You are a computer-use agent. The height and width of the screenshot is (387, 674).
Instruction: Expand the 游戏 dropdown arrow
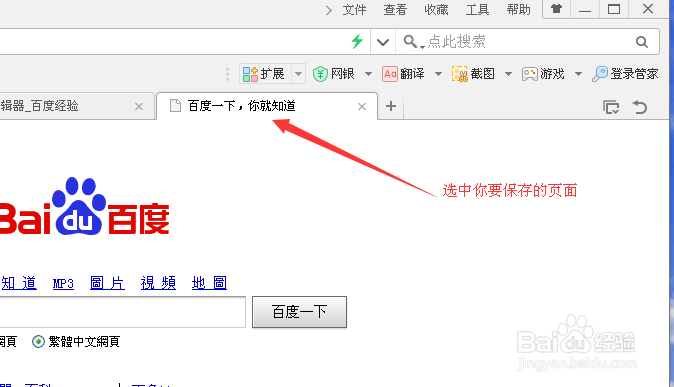579,74
